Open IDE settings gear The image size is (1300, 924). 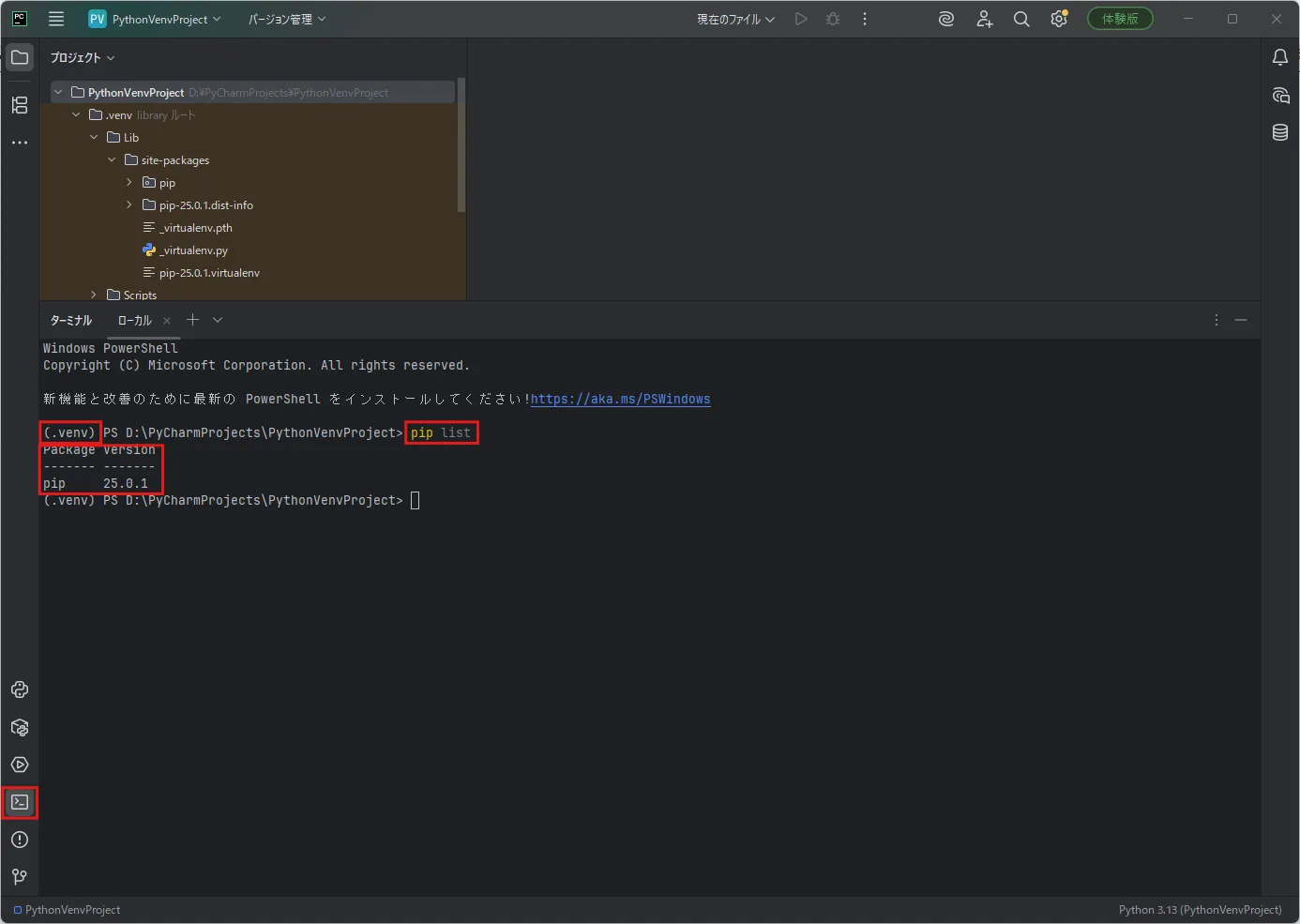pyautogui.click(x=1059, y=19)
